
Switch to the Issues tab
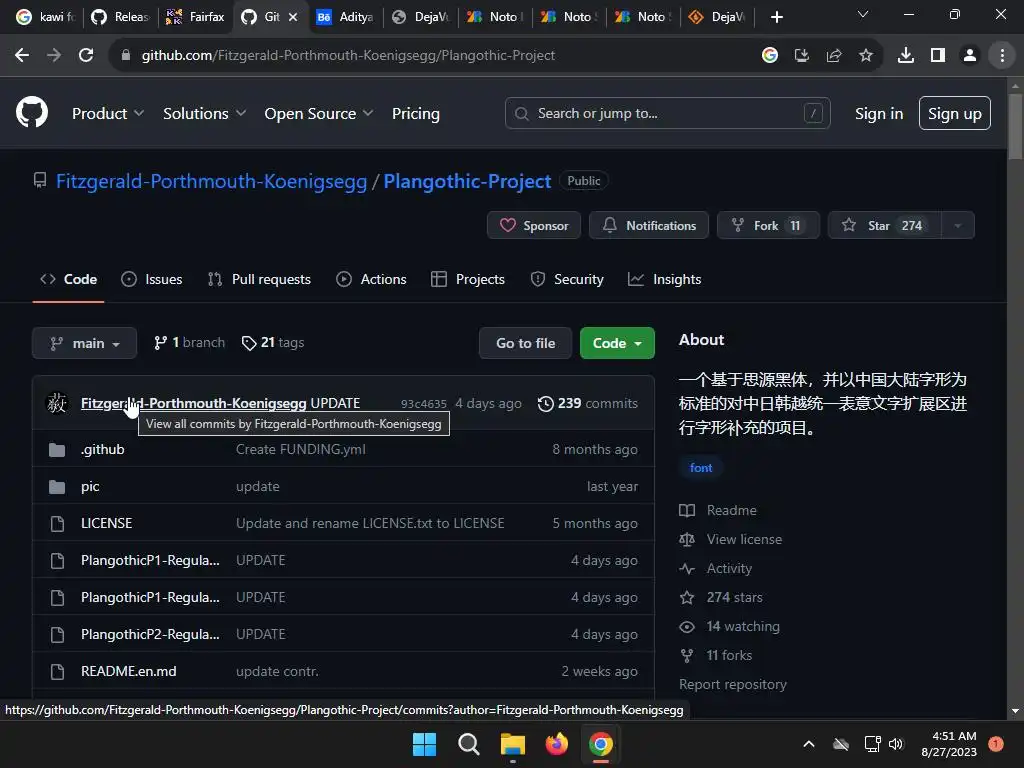pos(152,280)
